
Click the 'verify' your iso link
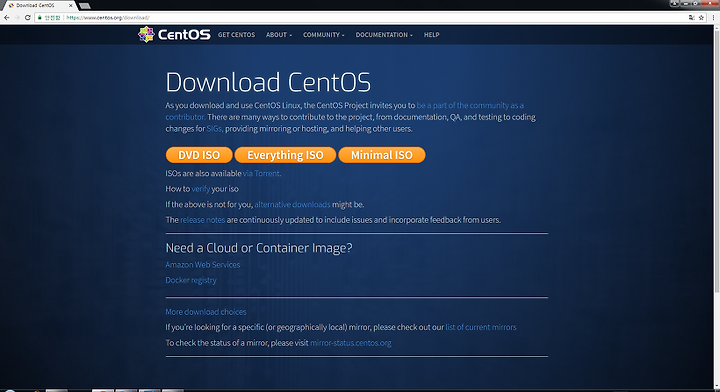click(x=201, y=189)
